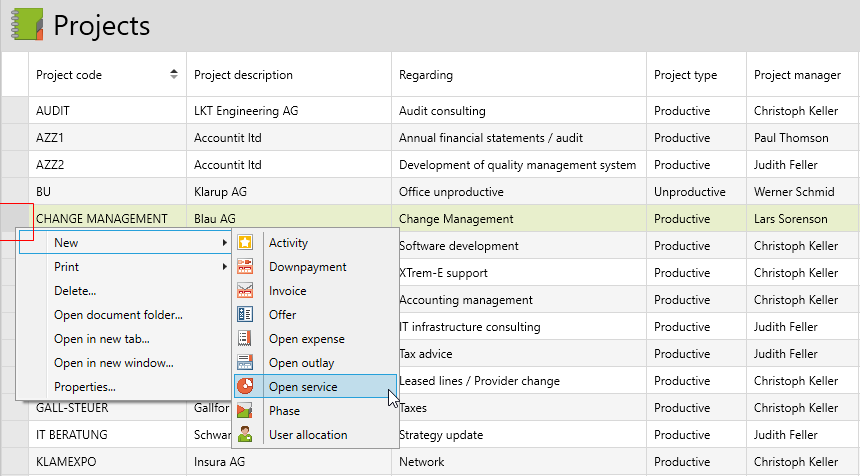Click the Phase chart icon

(245, 411)
